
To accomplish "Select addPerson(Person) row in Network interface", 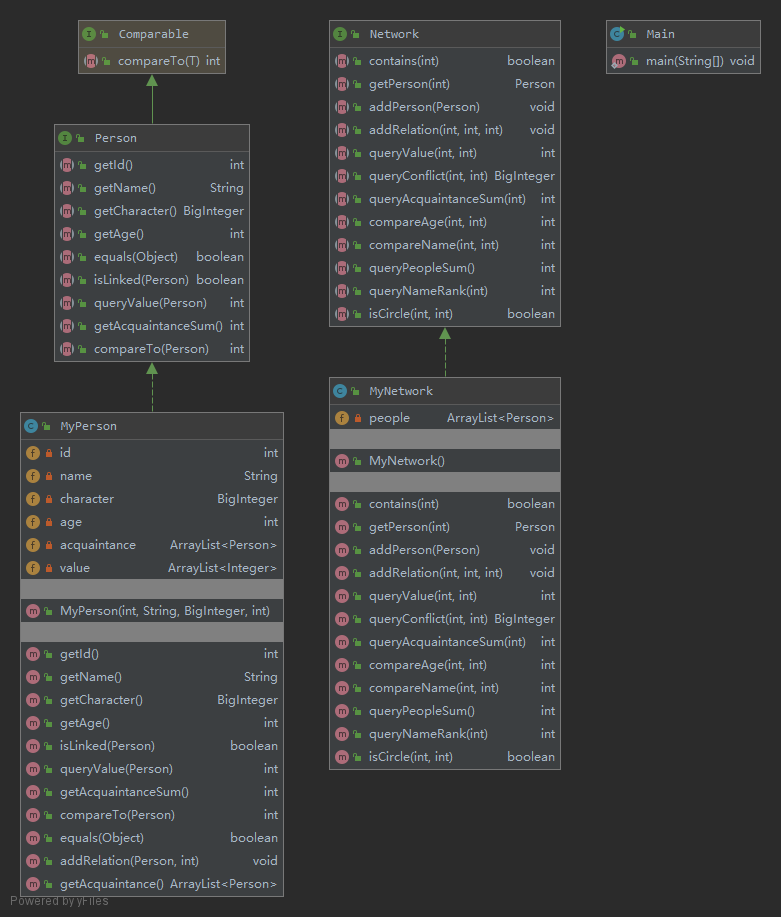I will click(445, 107).
